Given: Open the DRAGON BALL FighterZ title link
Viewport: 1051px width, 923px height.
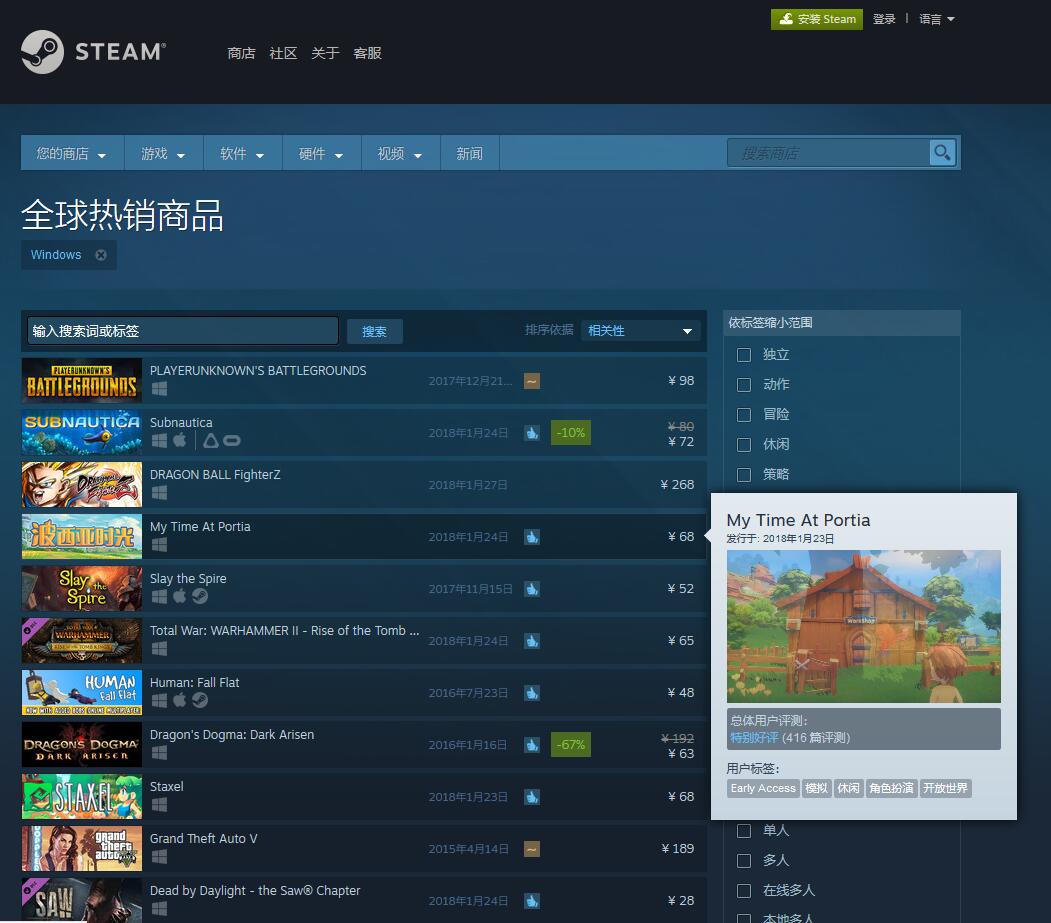Looking at the screenshot, I should click(x=215, y=475).
